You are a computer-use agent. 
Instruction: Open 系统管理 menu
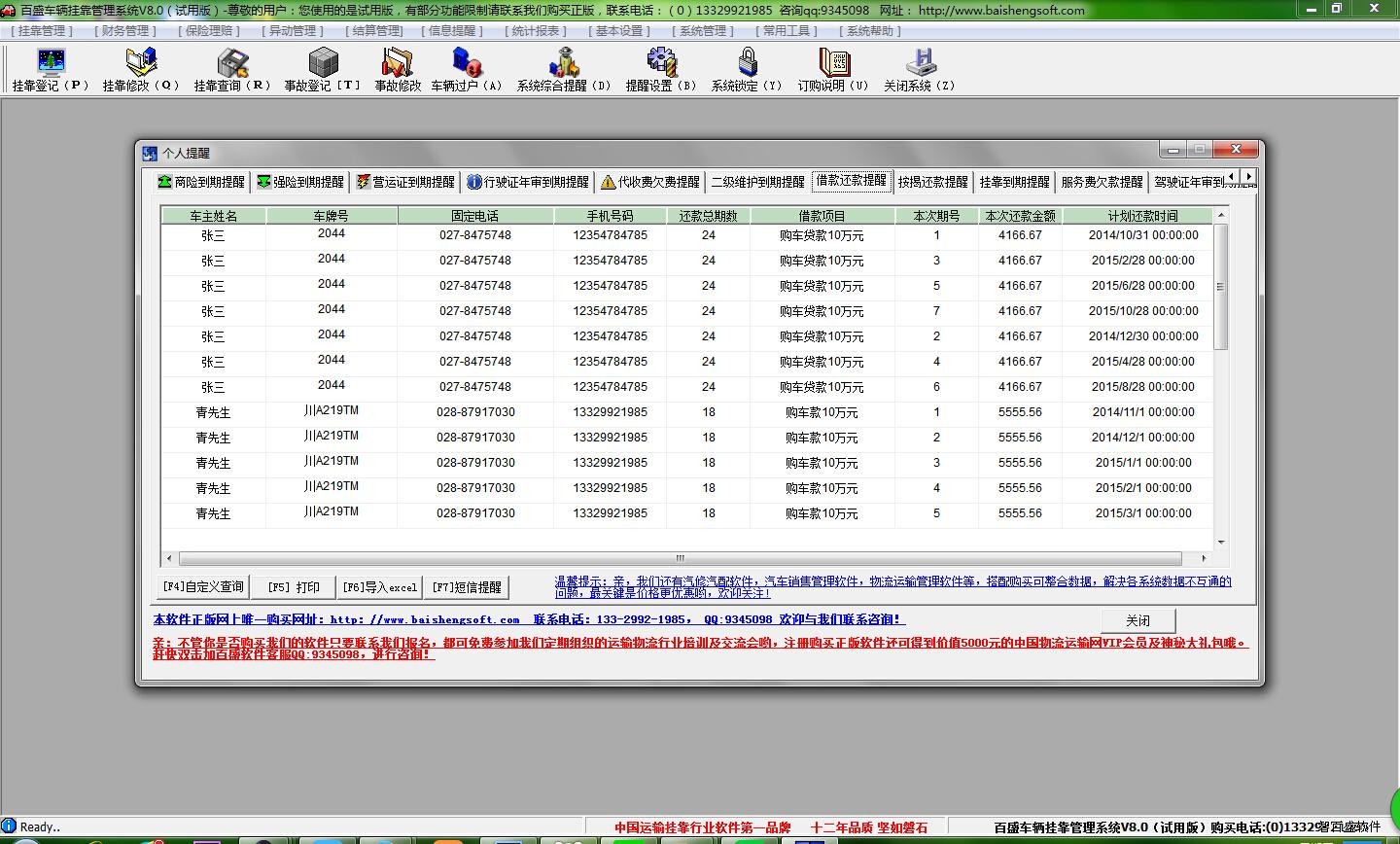pyautogui.click(x=703, y=31)
